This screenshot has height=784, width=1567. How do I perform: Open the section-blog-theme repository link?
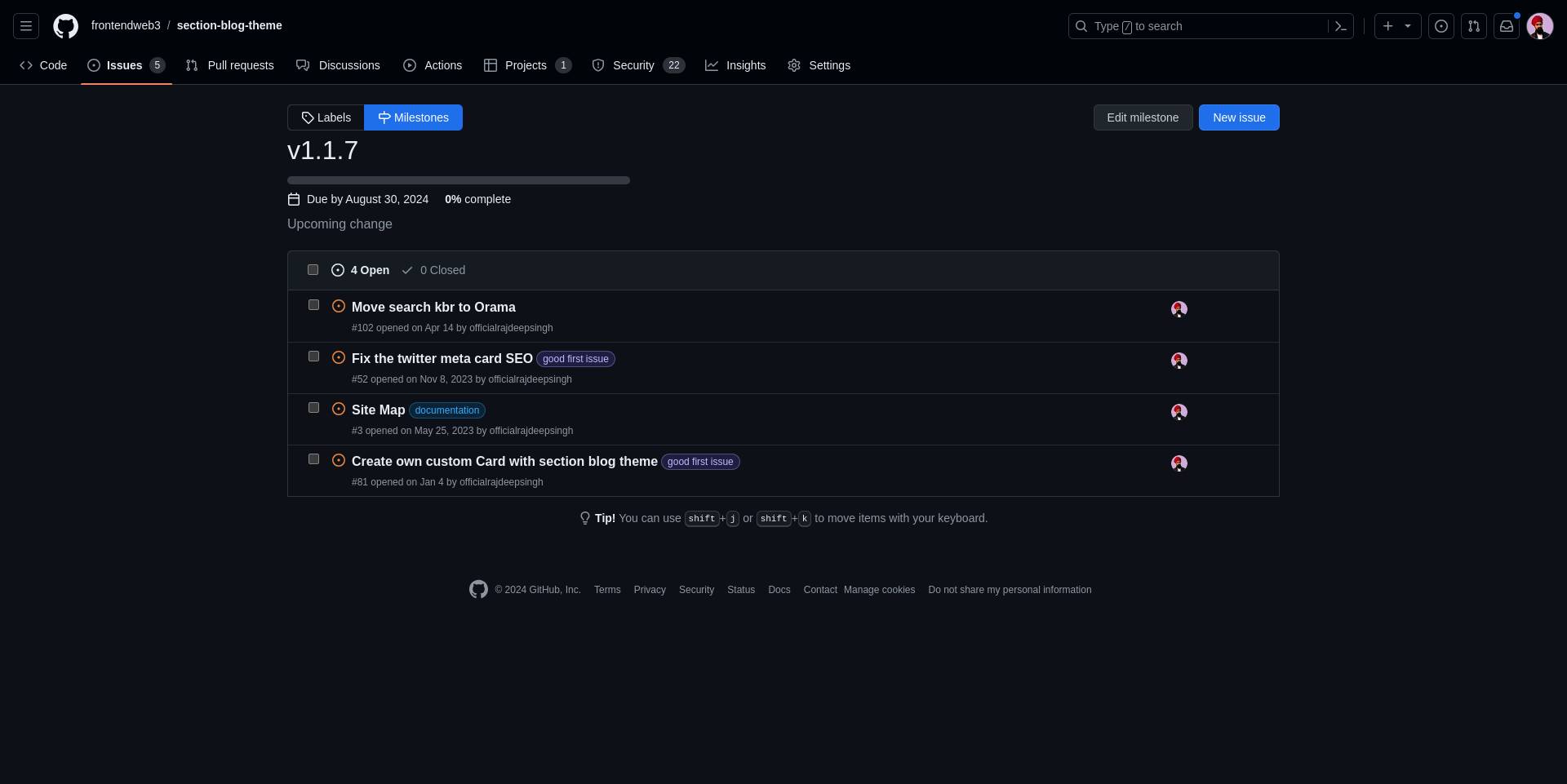pos(229,25)
